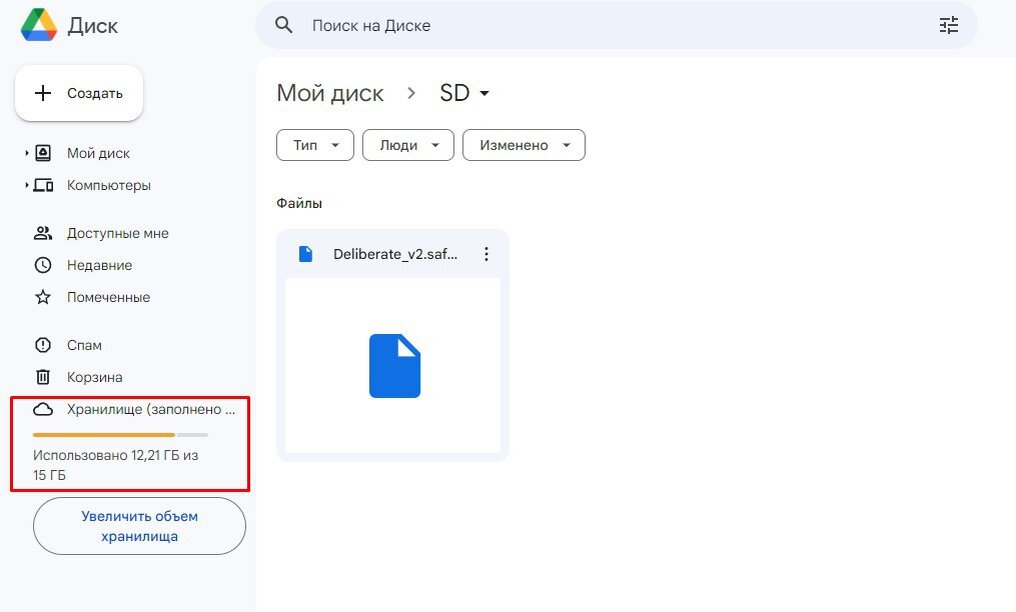
Task: Click the Диск title text
Action: (x=93, y=25)
